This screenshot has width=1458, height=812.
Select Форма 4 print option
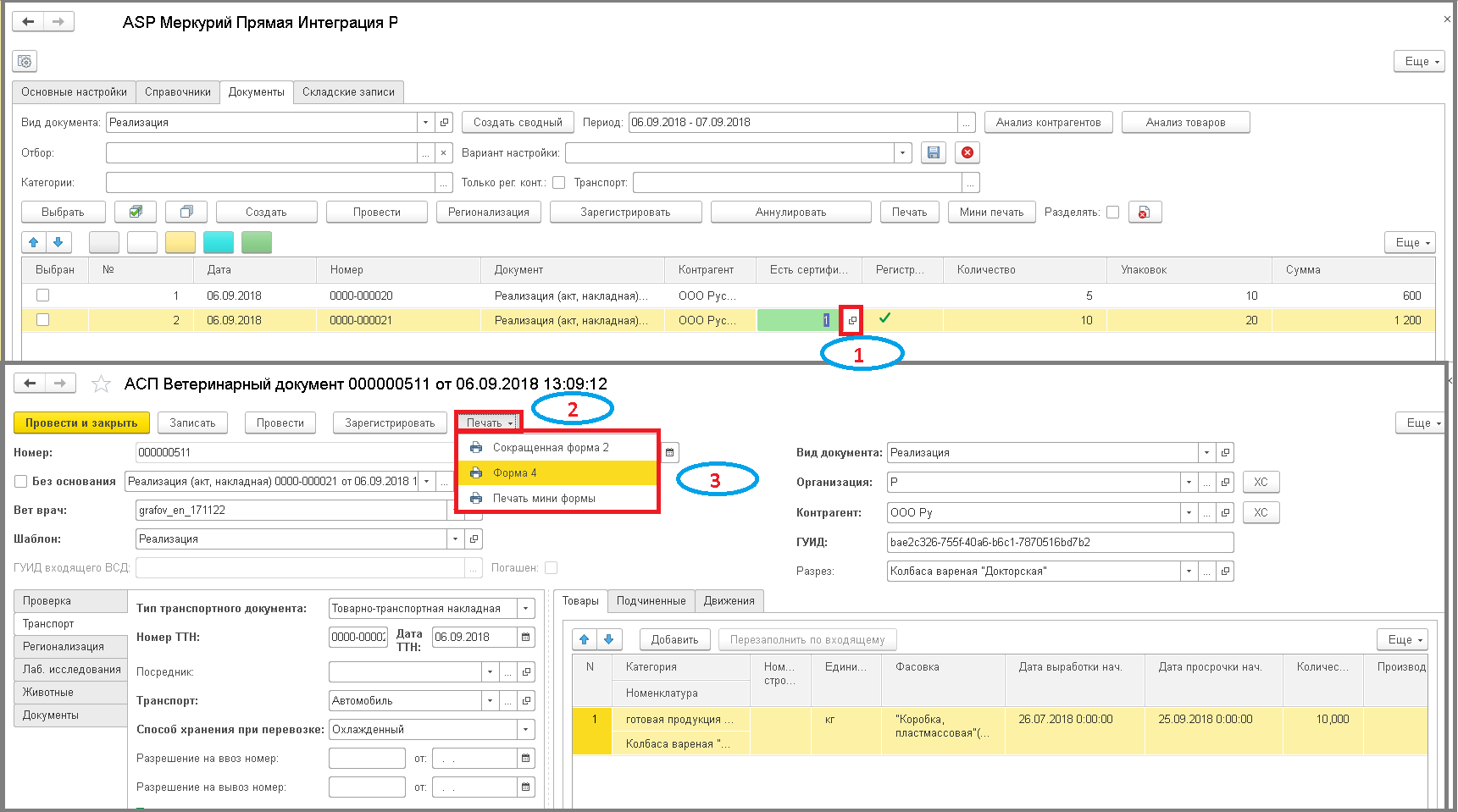558,472
